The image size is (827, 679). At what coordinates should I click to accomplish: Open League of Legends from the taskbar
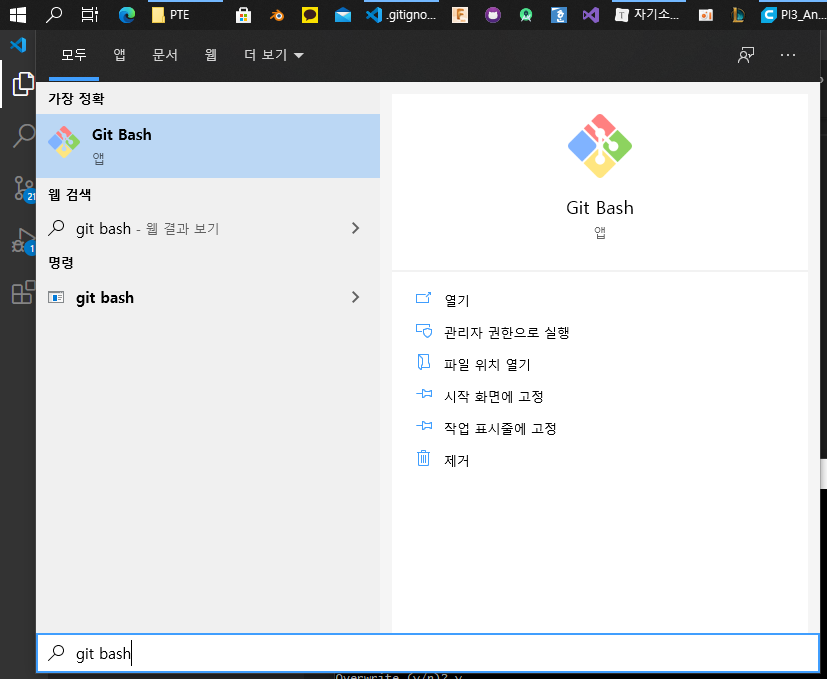pos(738,15)
